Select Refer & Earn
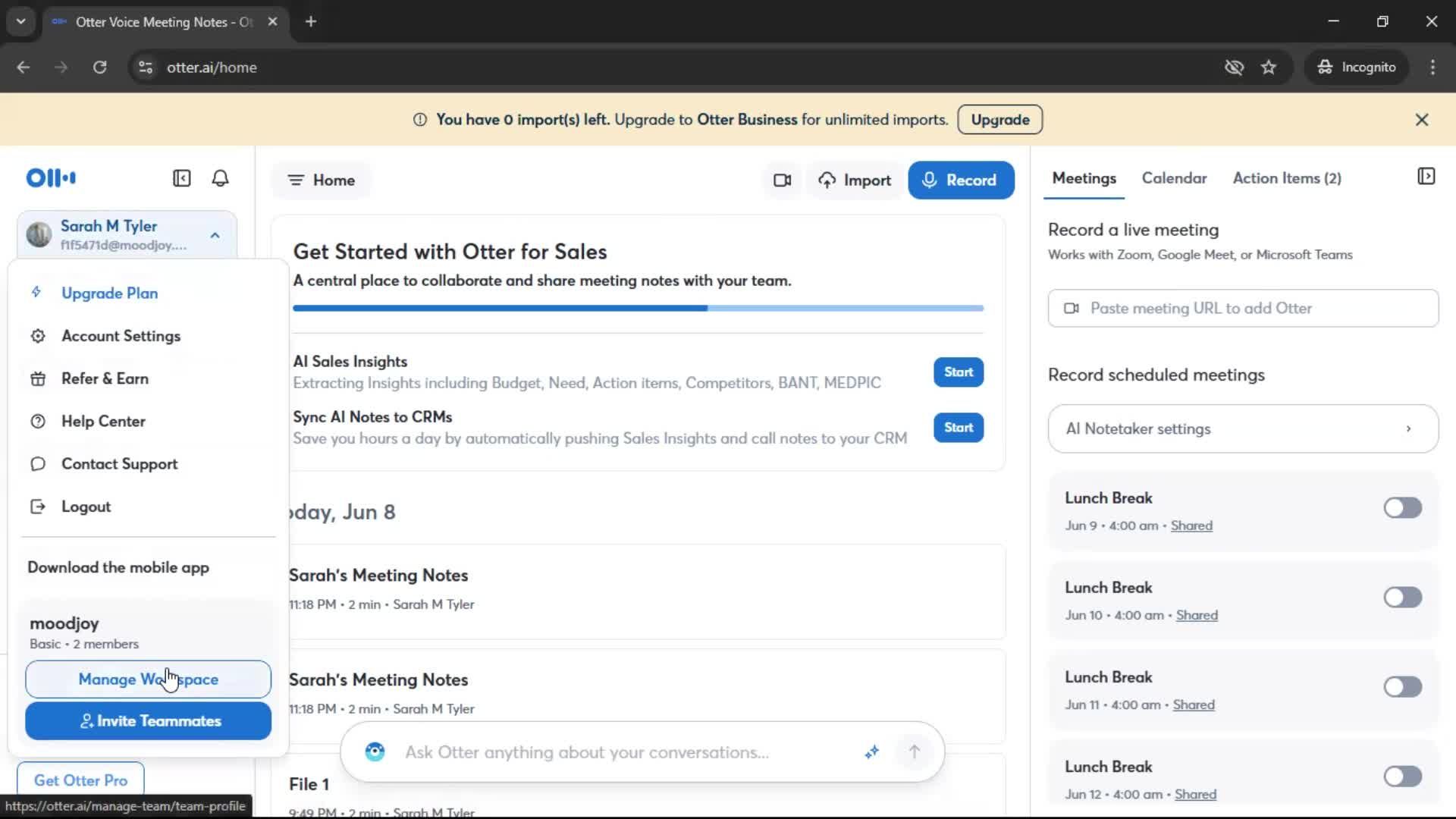The image size is (1456, 819). pos(105,378)
